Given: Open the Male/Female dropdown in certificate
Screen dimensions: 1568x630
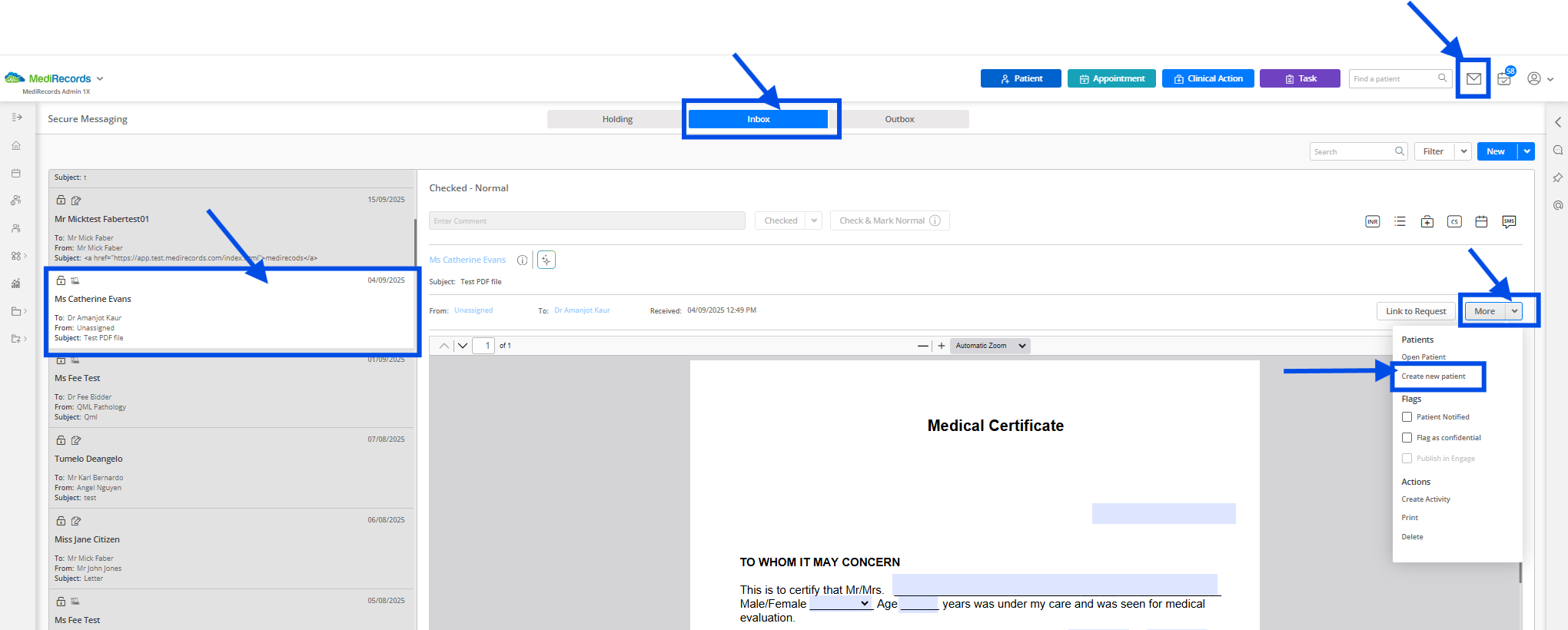Looking at the screenshot, I should tap(841, 604).
